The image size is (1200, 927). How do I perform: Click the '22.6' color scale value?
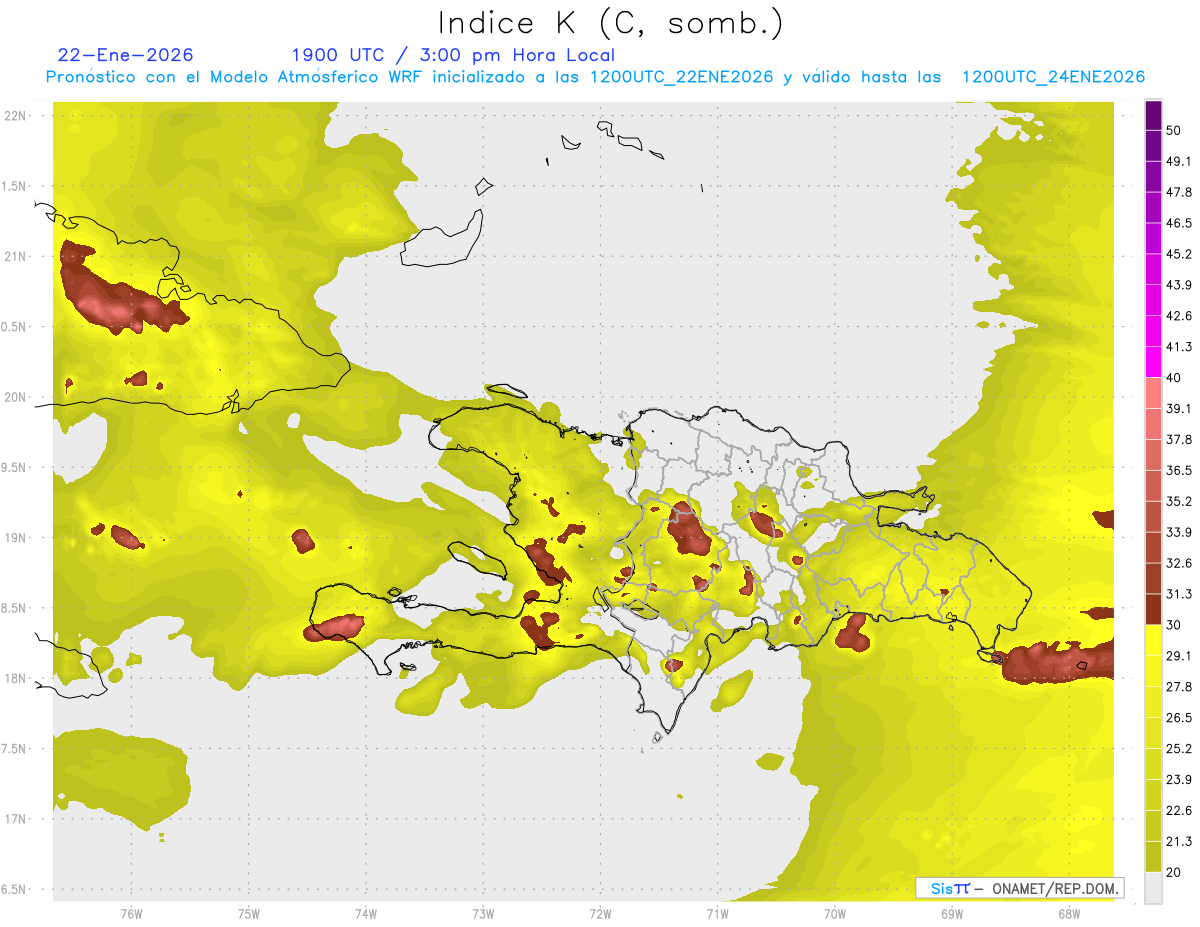click(x=1179, y=811)
